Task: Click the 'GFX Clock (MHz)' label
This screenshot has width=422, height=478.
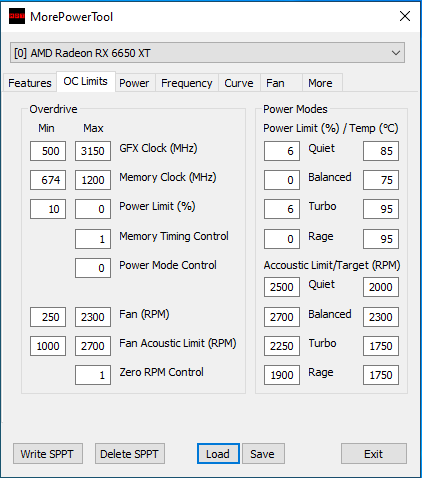Action: coord(158,148)
